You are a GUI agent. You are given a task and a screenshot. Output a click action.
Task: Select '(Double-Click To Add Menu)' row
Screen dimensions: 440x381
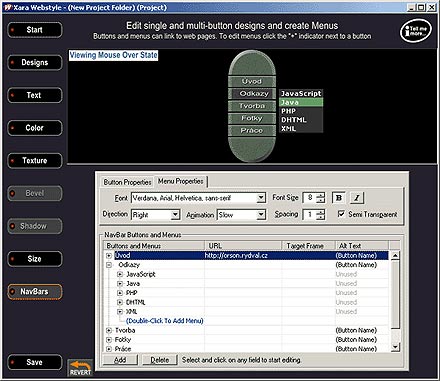[x=164, y=321]
